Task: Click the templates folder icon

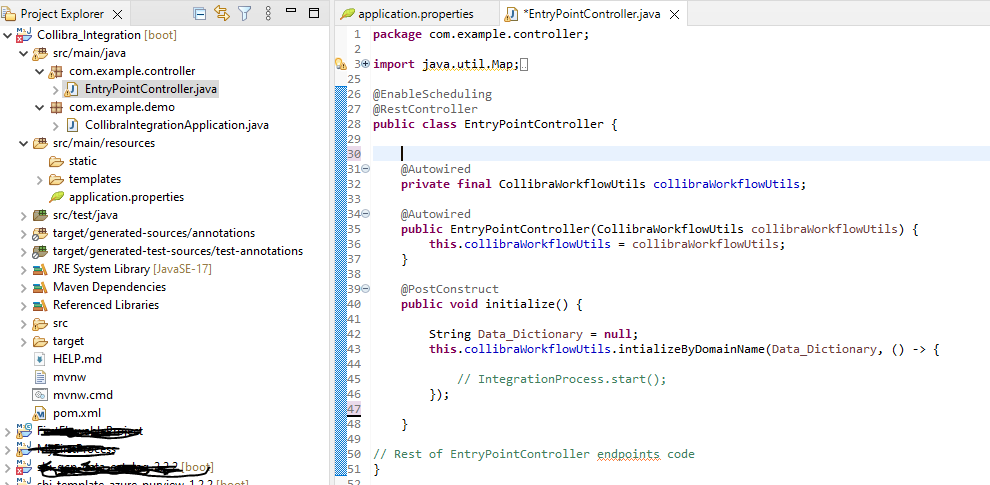Action: [56, 179]
